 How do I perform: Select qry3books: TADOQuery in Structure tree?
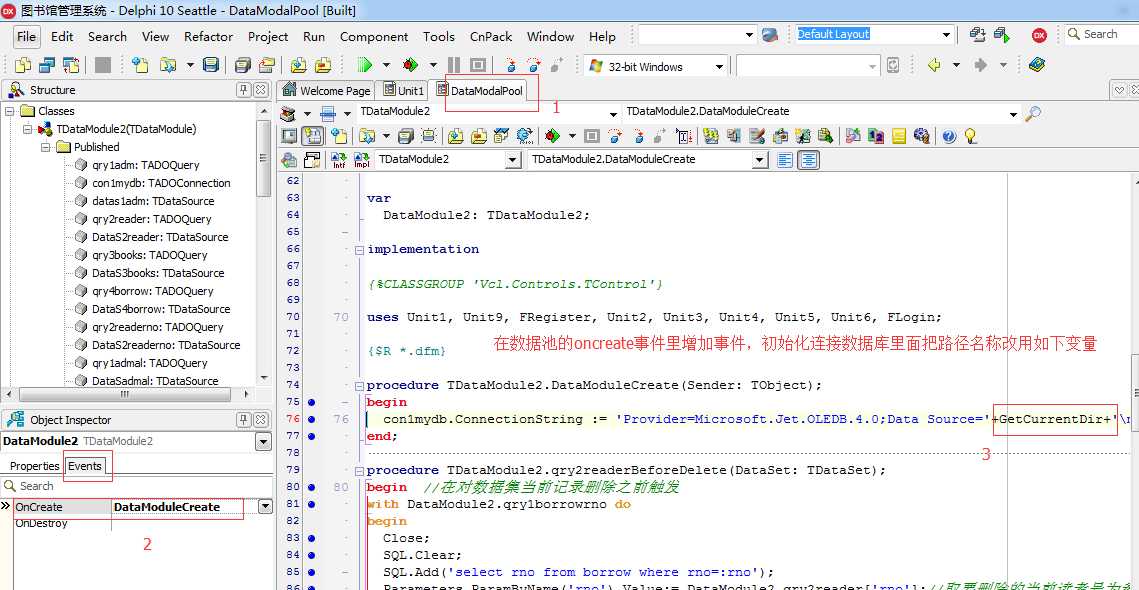pyautogui.click(x=150, y=255)
